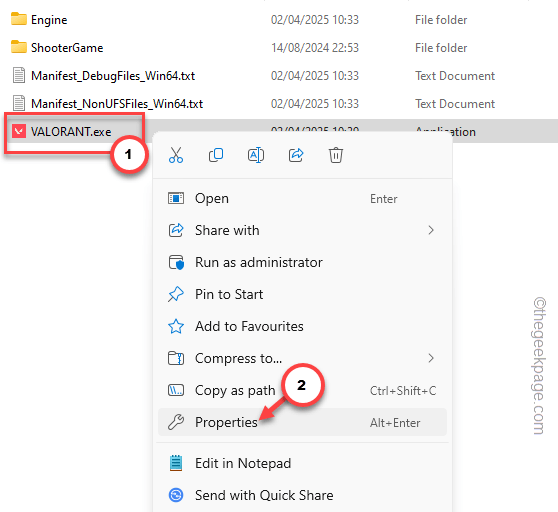
Task: Click the Run as administrator shield icon
Action: 176,263
